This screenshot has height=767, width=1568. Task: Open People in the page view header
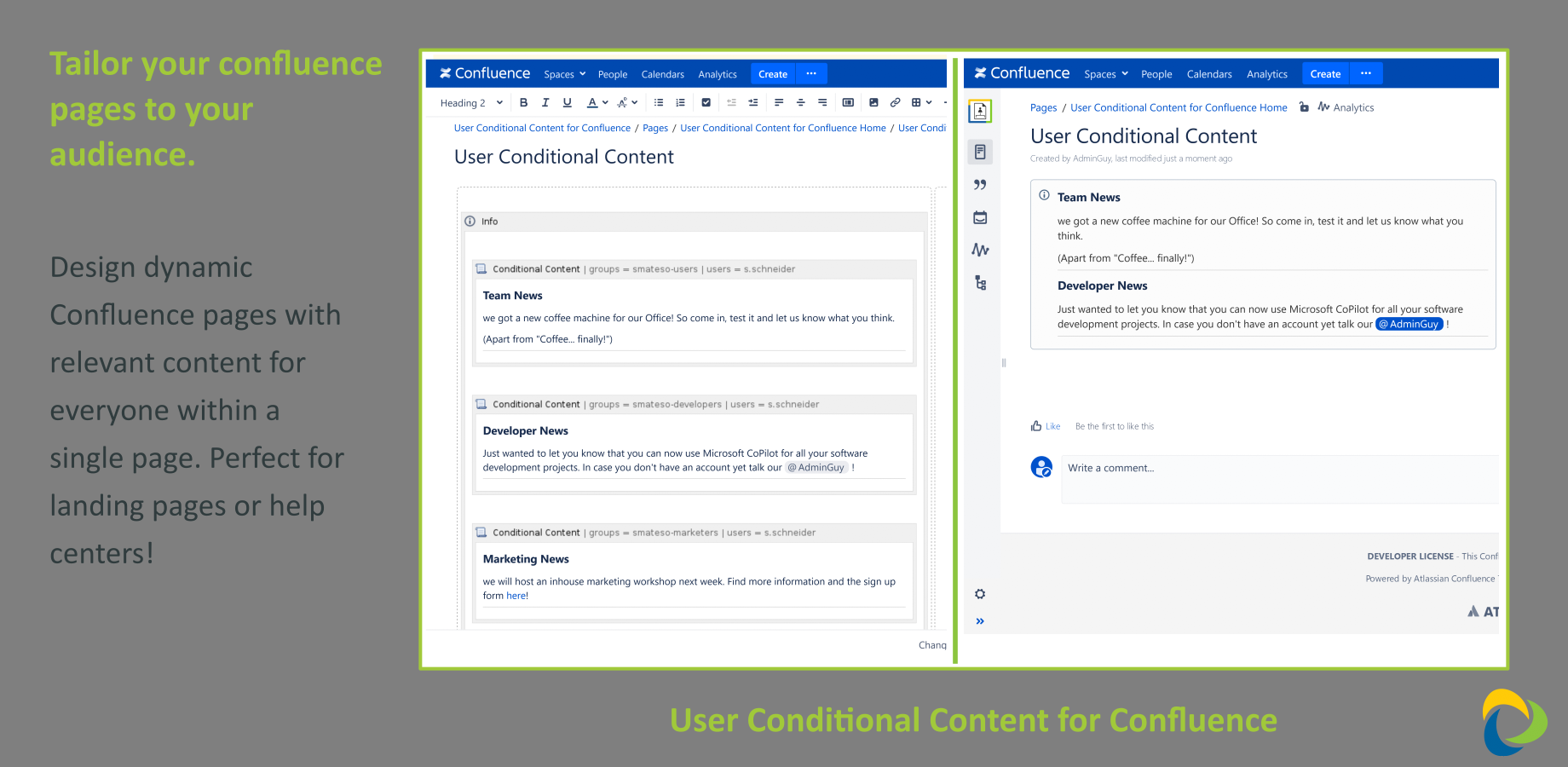(x=1156, y=74)
